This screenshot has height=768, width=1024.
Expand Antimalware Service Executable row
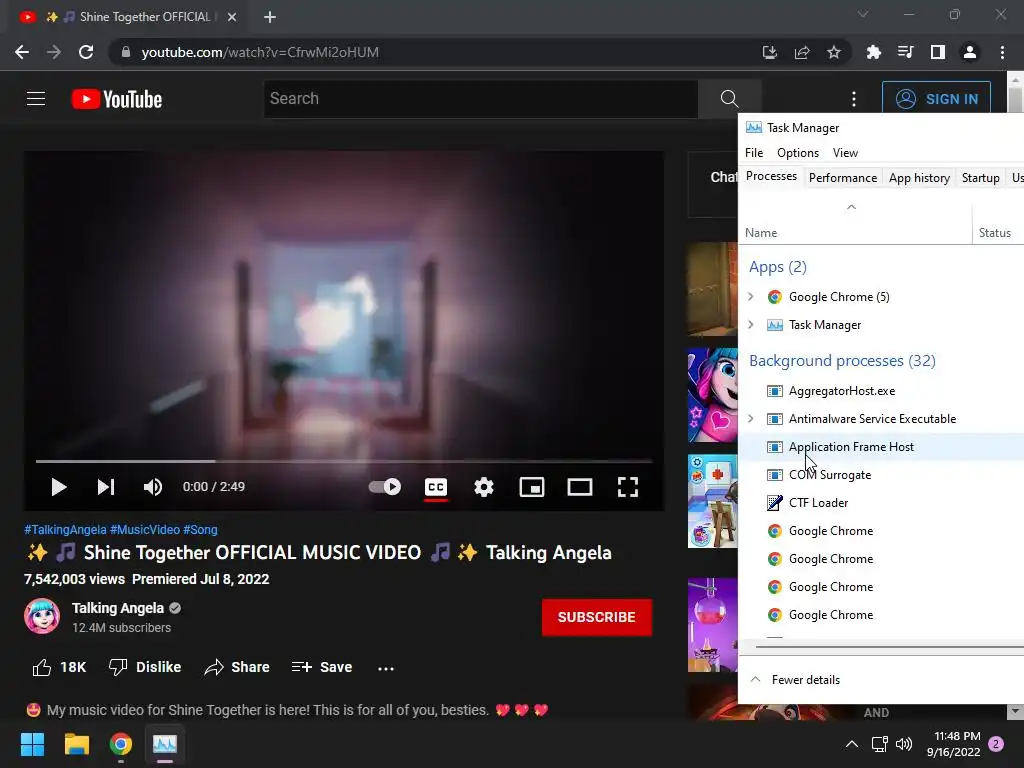751,419
